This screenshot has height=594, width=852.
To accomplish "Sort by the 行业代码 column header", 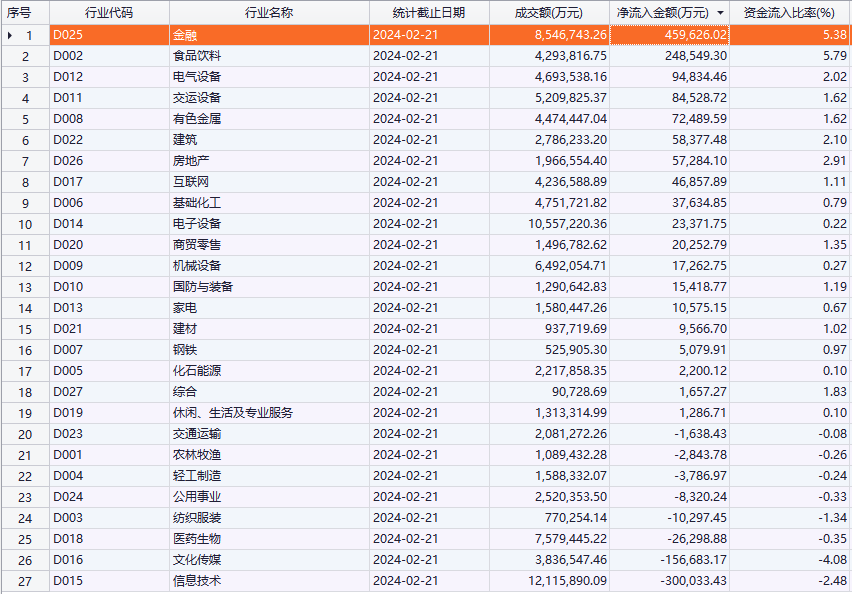I will 108,13.
